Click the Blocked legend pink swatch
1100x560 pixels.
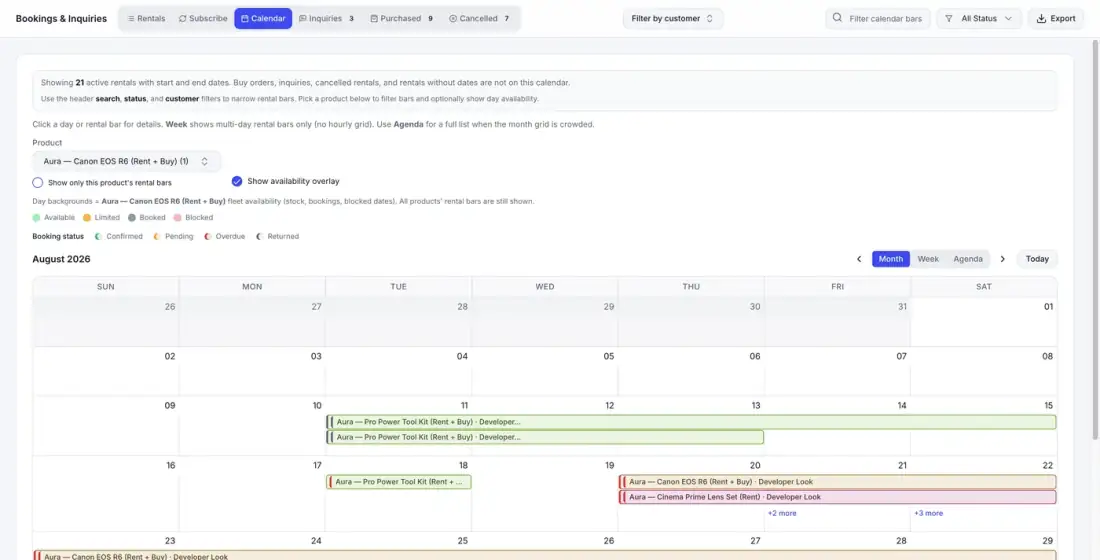(x=177, y=218)
